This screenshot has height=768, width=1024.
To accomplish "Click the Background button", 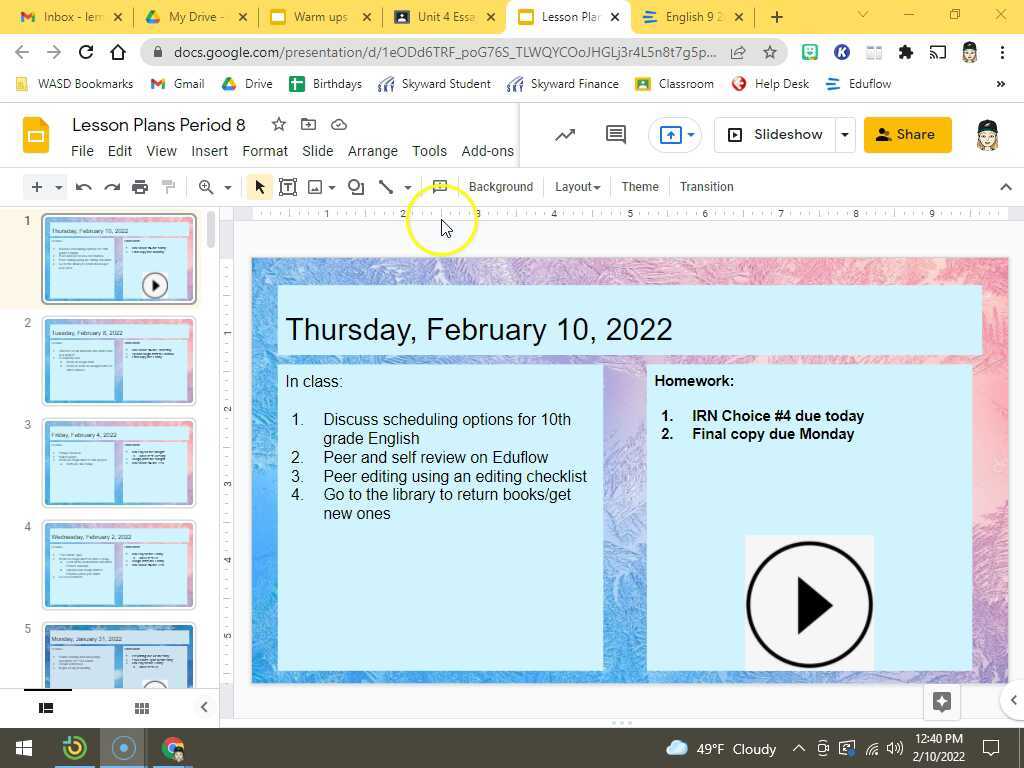I will [501, 187].
